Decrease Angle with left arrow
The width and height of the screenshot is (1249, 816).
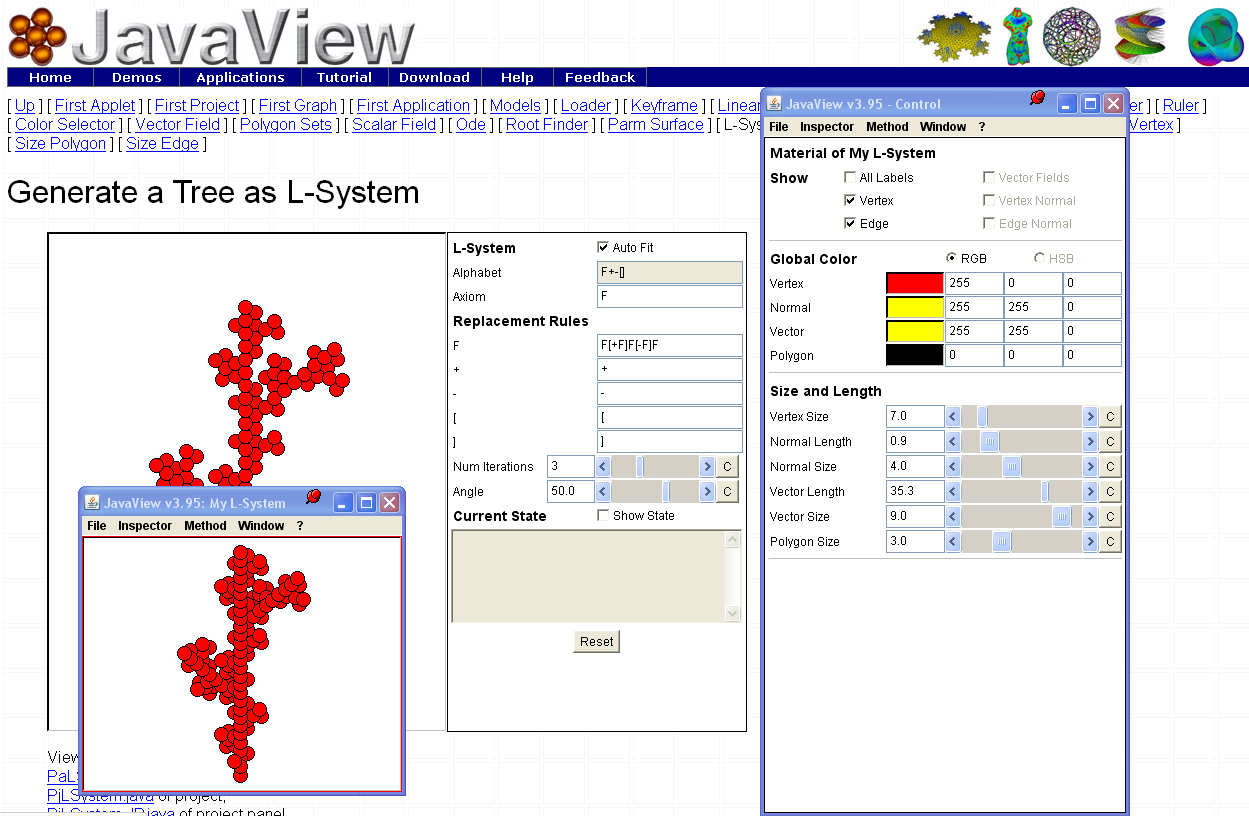pyautogui.click(x=603, y=492)
